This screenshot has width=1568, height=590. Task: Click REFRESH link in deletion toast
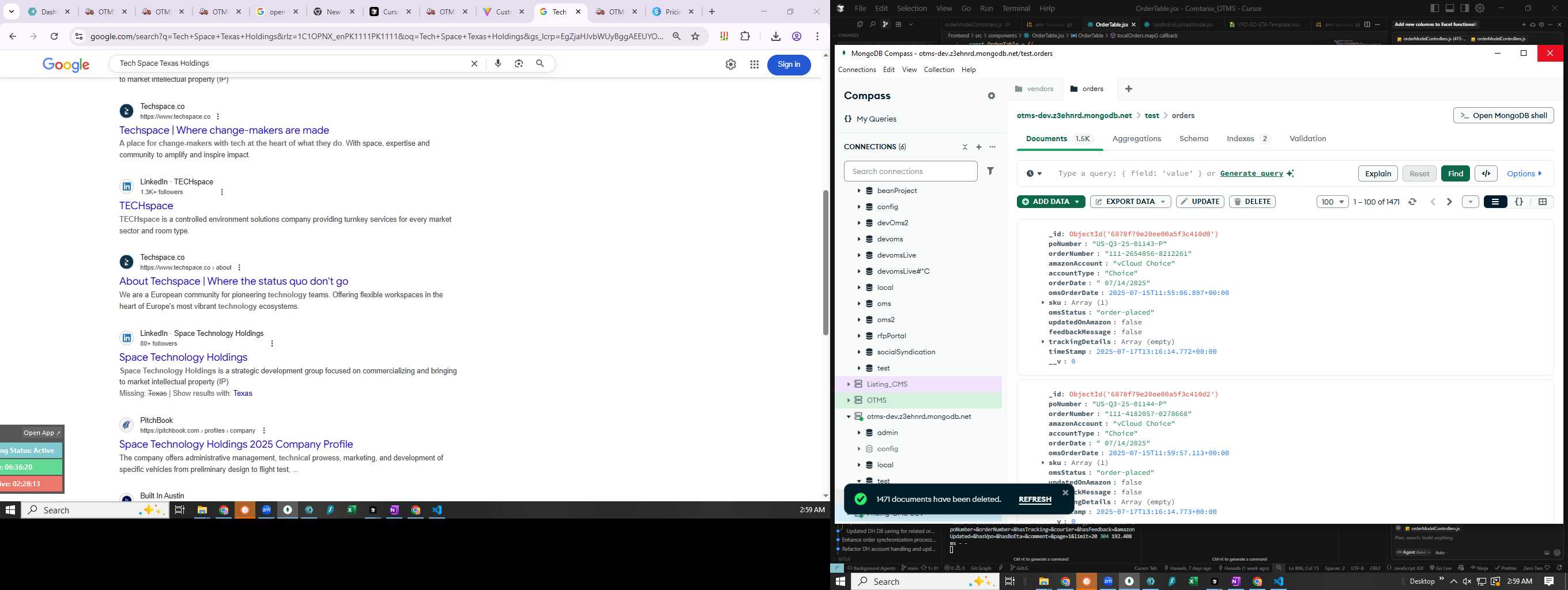1035,500
